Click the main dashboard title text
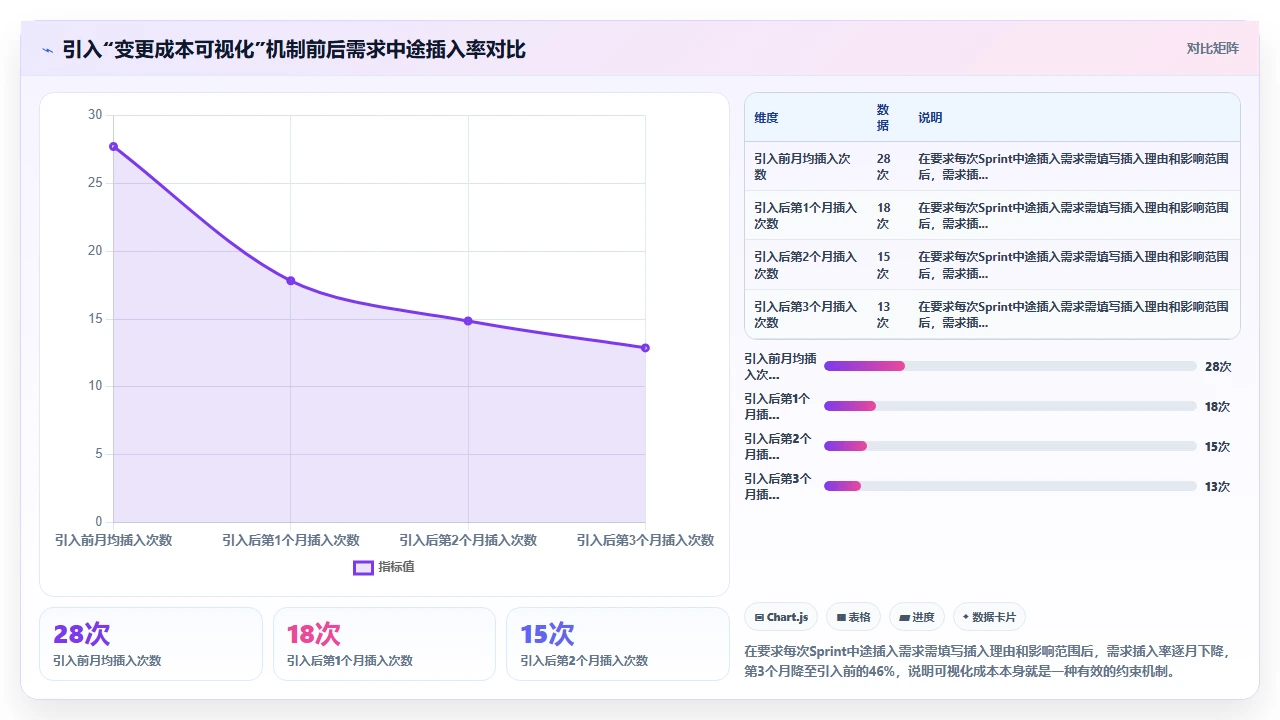The height and width of the screenshot is (720, 1280). pyautogui.click(x=294, y=49)
